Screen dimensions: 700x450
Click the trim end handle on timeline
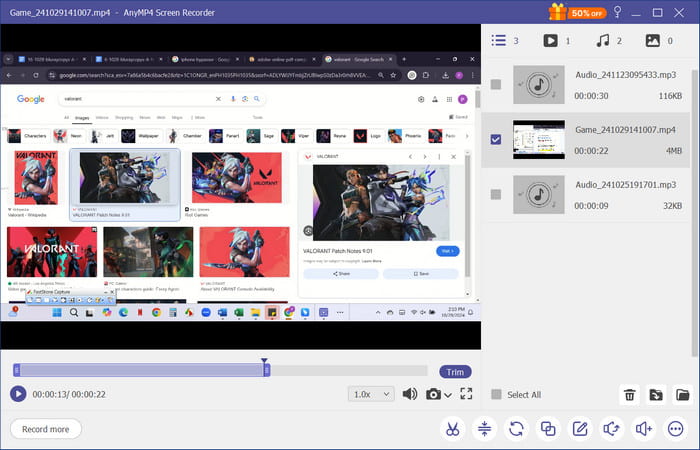point(267,370)
